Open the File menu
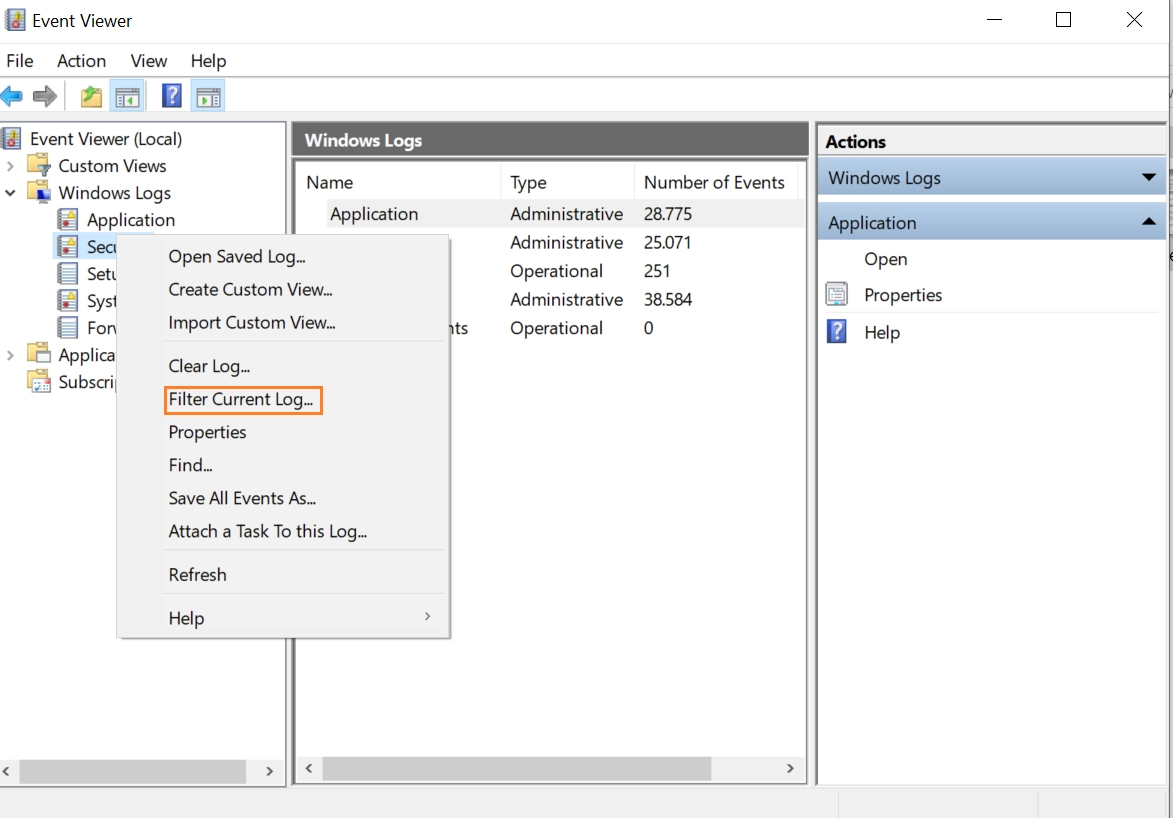The width and height of the screenshot is (1173, 818). [x=19, y=61]
